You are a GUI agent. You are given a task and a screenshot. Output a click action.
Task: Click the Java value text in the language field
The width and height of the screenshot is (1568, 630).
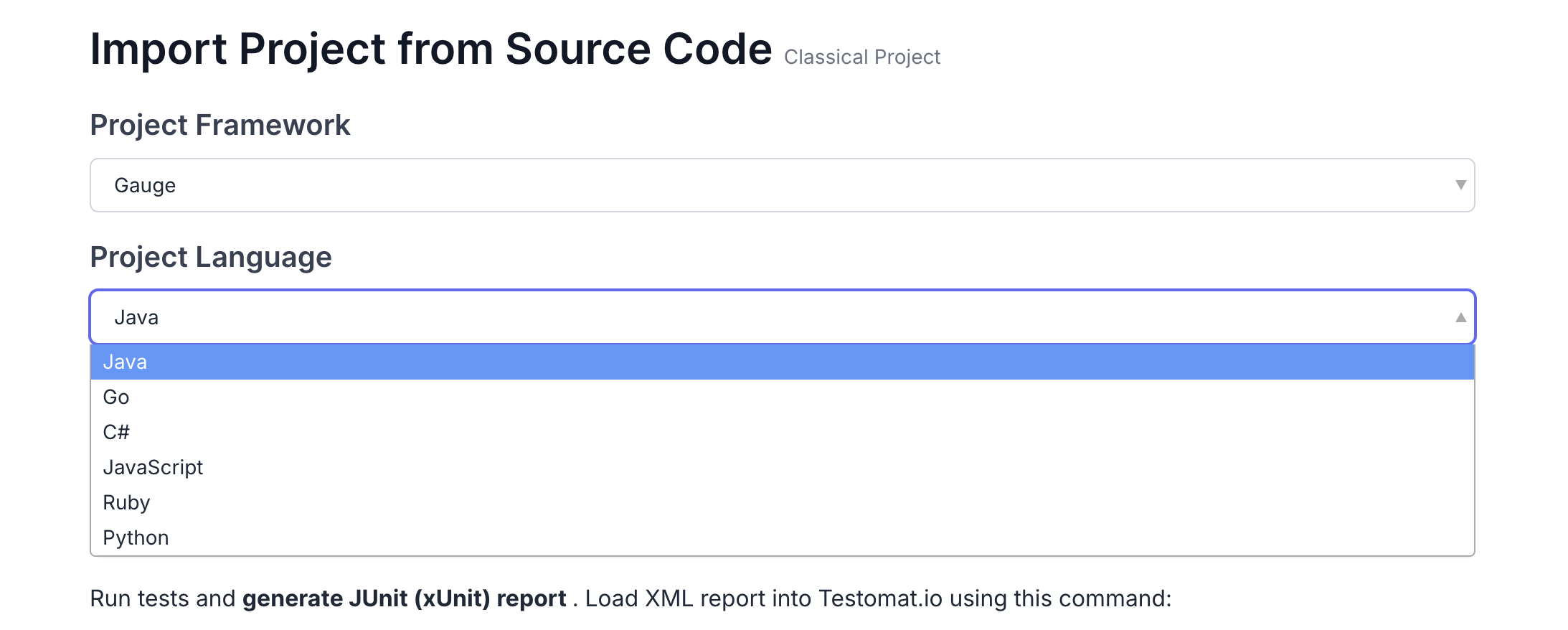[x=136, y=317]
